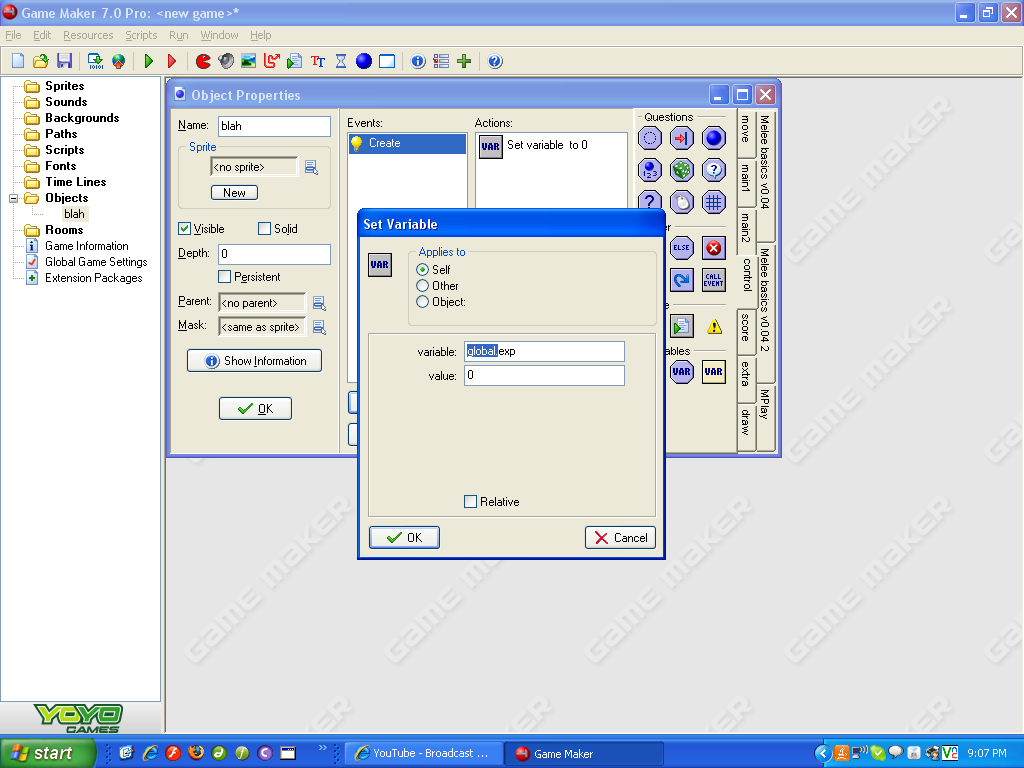Image resolution: width=1024 pixels, height=768 pixels.
Task: Select the Execute Script action icon
Action: 682,326
